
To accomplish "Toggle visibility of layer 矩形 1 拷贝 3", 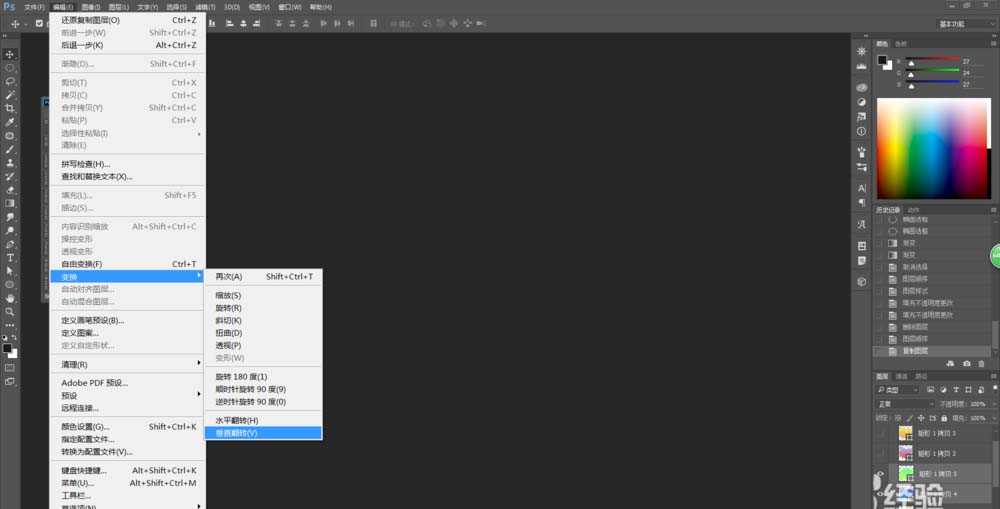I will coord(880,434).
